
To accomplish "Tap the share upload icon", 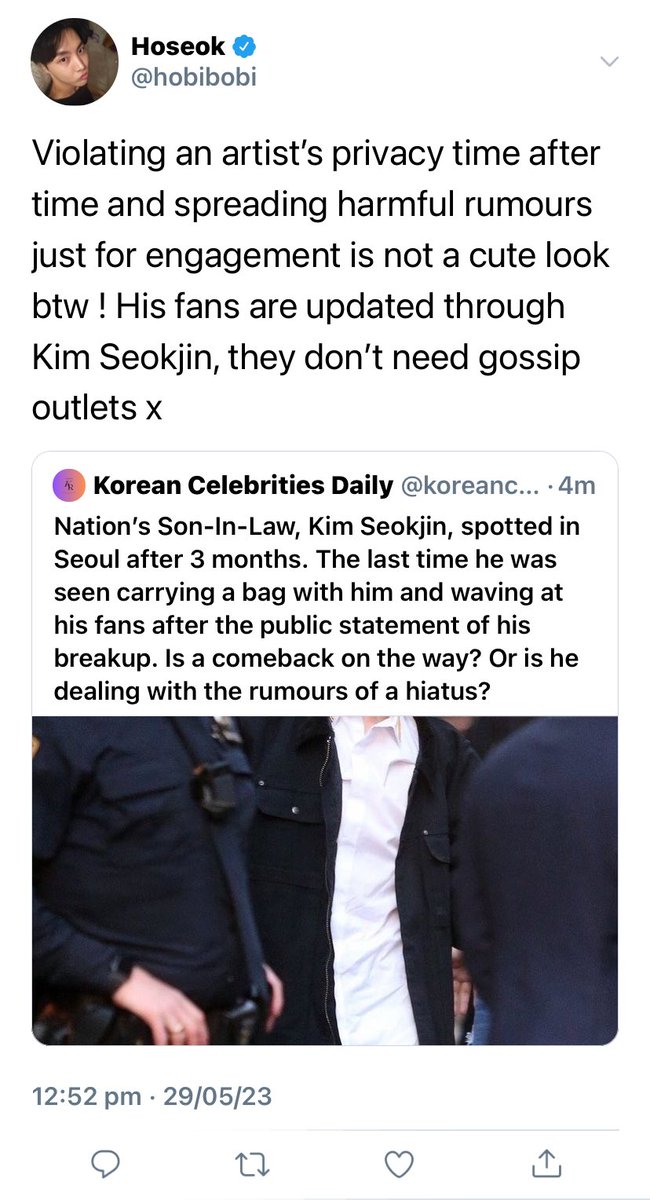I will click(x=544, y=1162).
